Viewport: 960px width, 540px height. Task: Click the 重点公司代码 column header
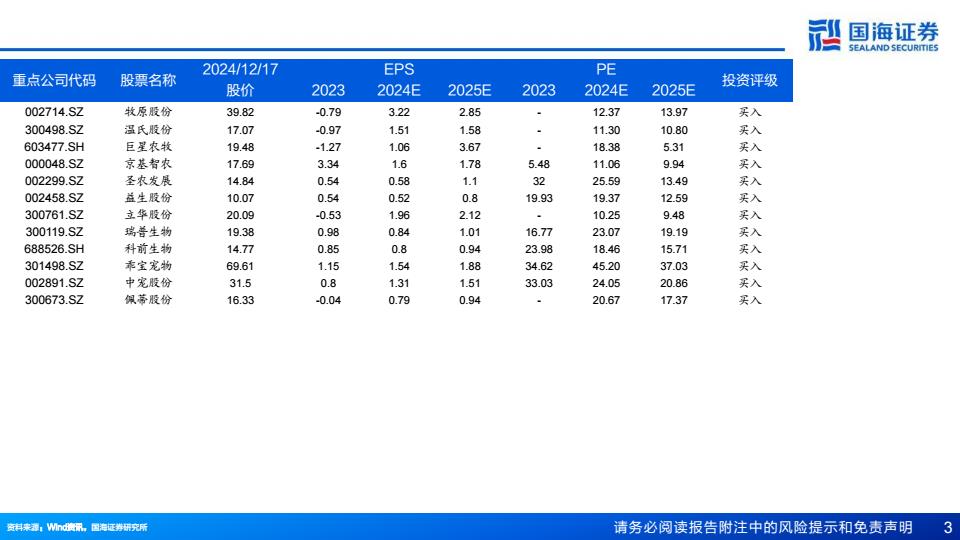(x=54, y=80)
